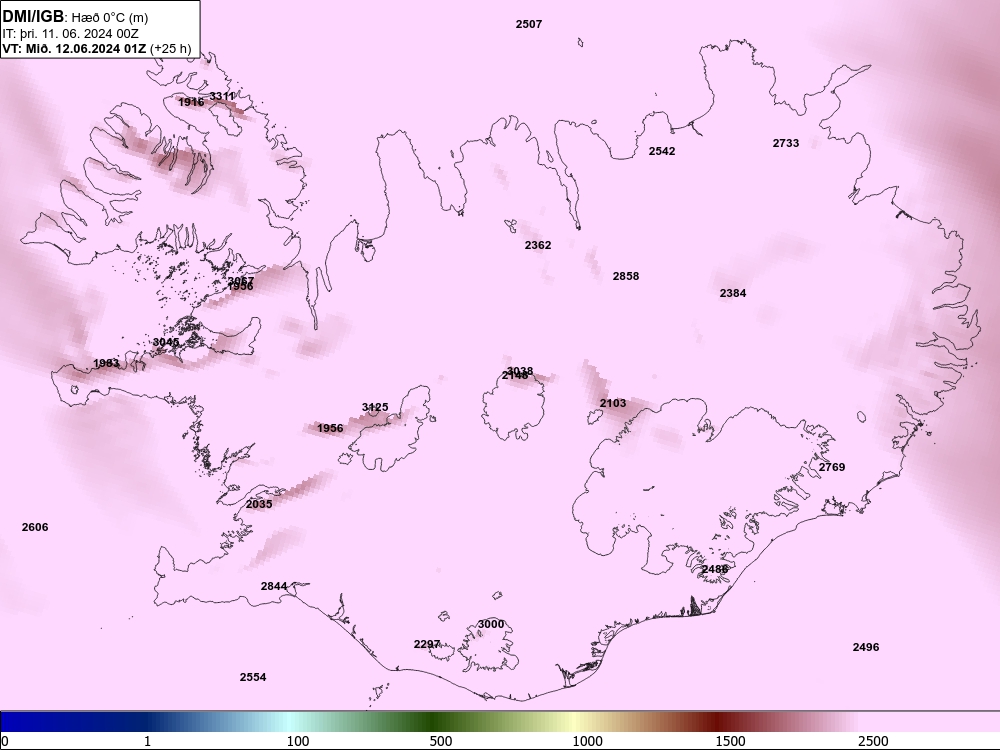Click the 1500 tick on colorbar

click(x=730, y=741)
